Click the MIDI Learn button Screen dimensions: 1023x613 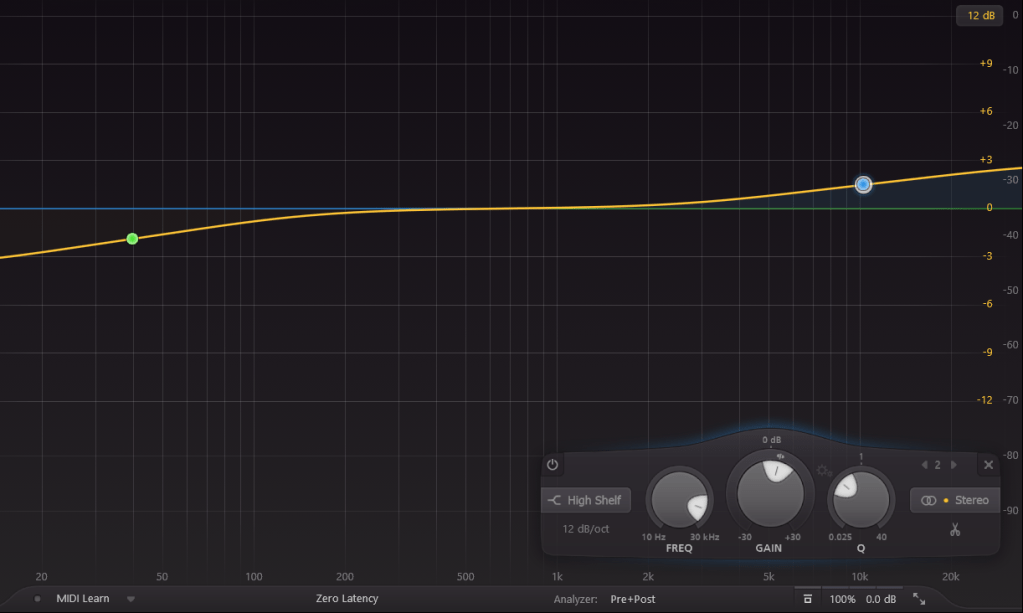pos(82,599)
